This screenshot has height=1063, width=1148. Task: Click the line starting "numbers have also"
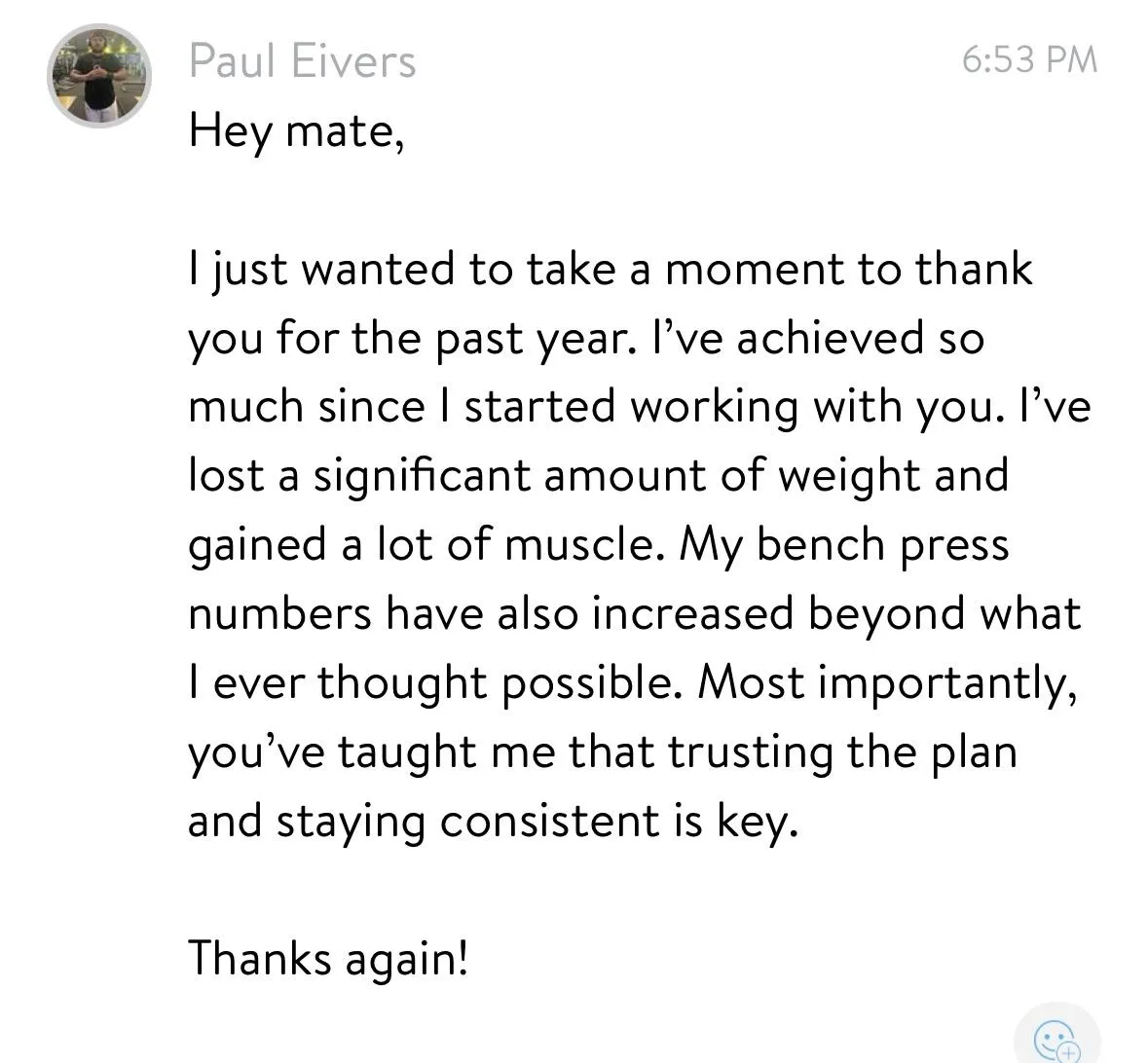633,614
